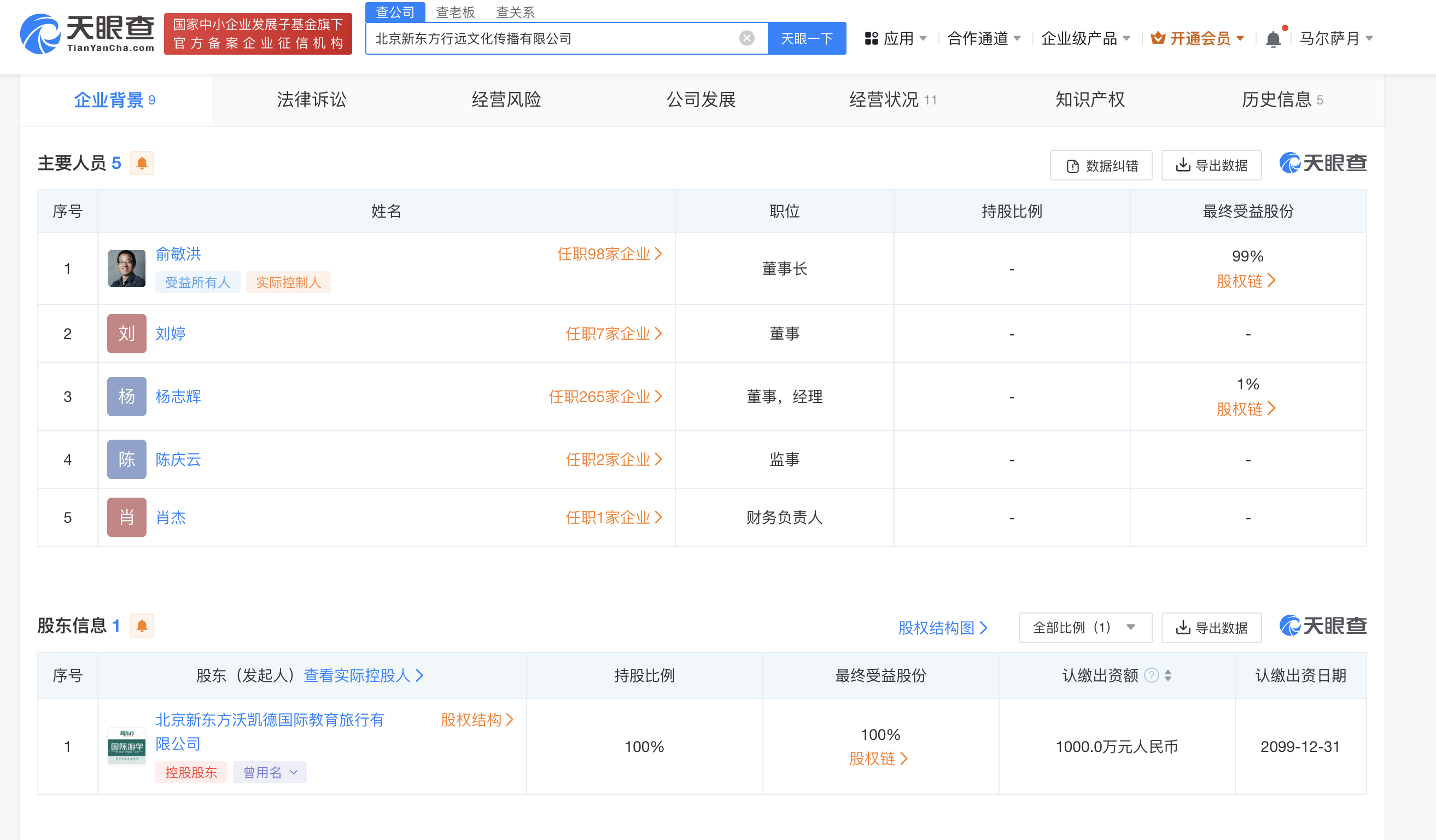Click the apps grid icon beside 应用

click(871, 38)
